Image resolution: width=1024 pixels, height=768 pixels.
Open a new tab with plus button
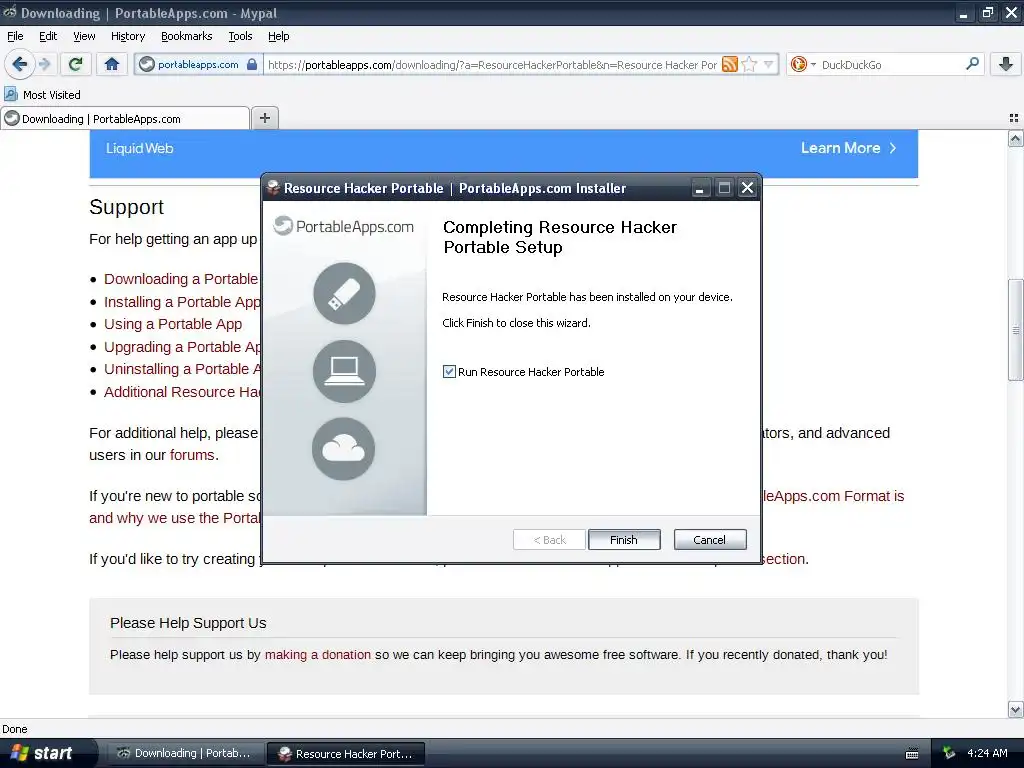pyautogui.click(x=264, y=118)
